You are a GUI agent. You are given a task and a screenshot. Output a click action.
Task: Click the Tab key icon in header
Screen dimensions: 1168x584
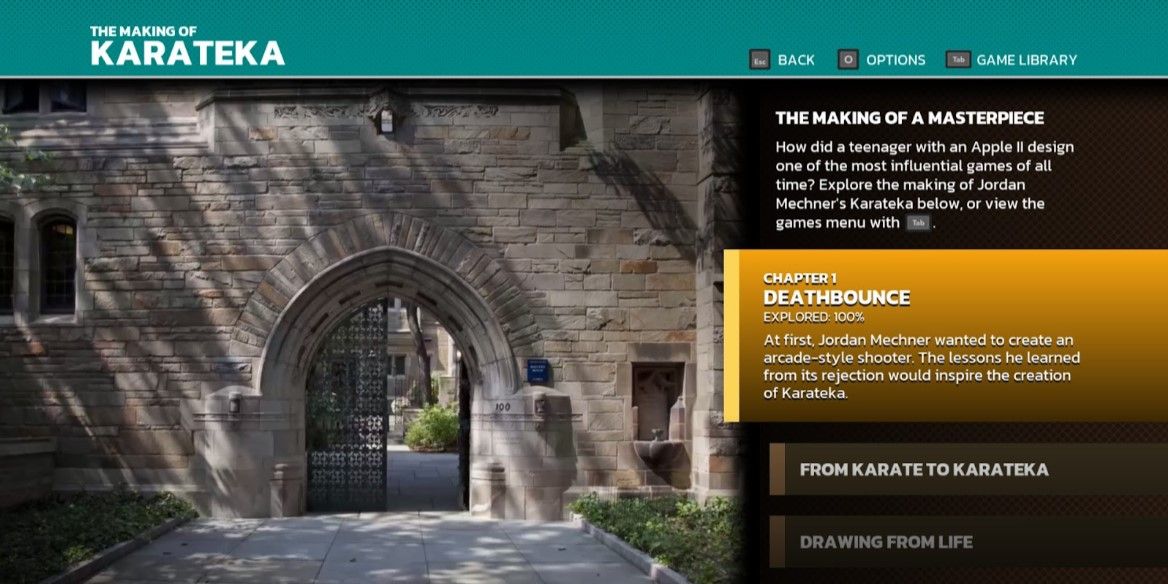coord(958,60)
